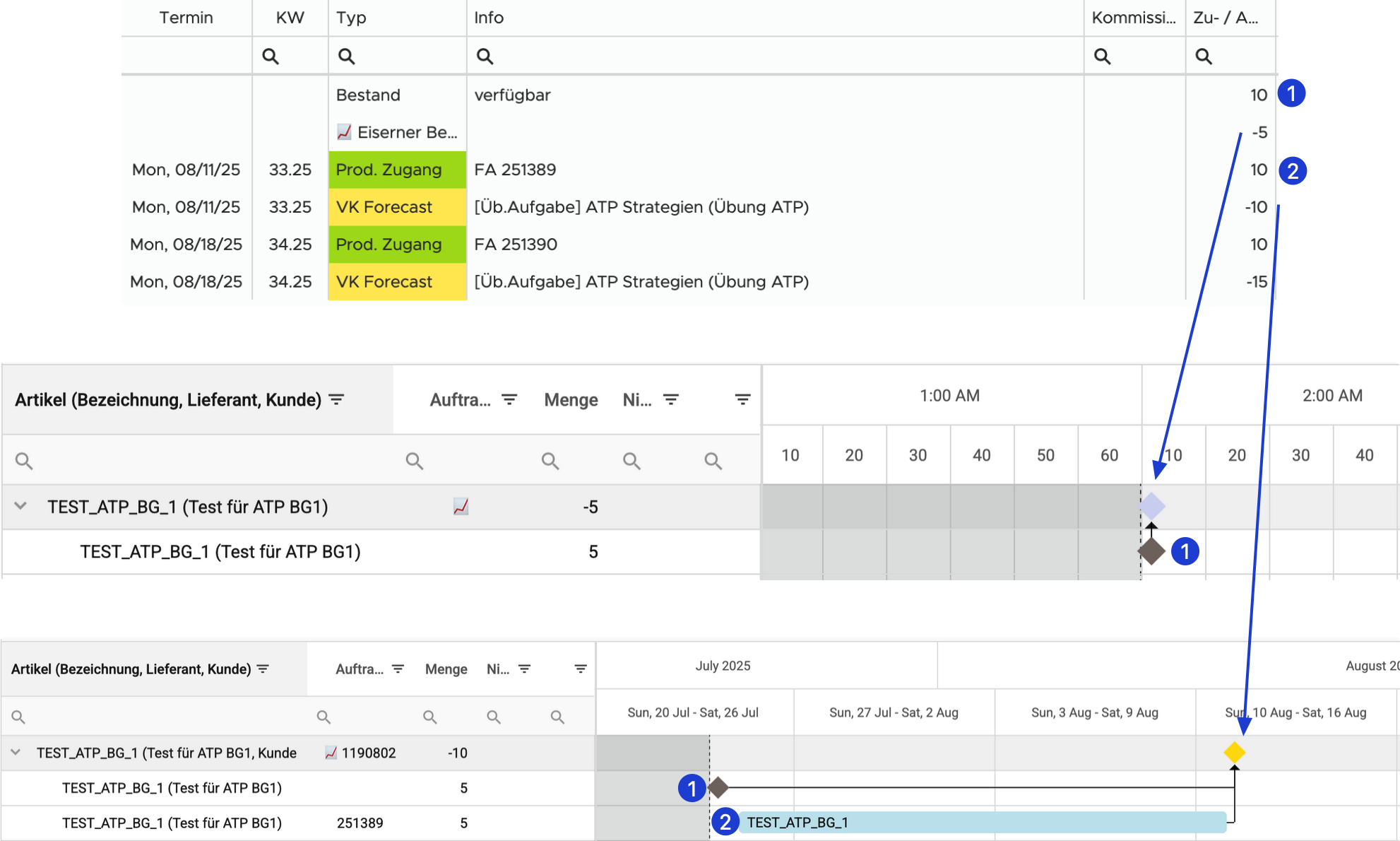This screenshot has height=841, width=1400.
Task: Select green Prod. Zugang cell for FA 251389
Action: pos(397,170)
